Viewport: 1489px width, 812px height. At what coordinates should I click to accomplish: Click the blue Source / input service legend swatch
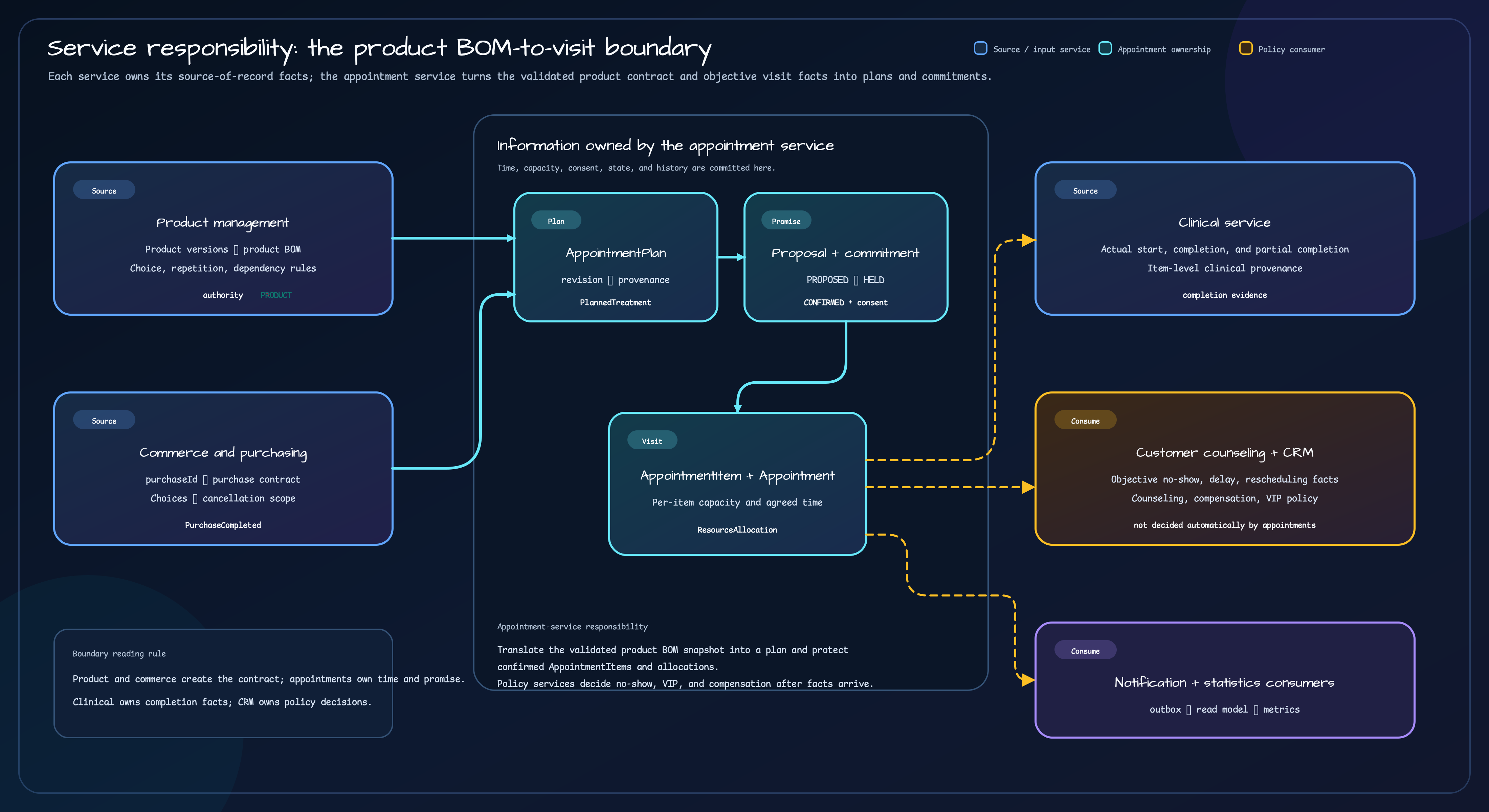(980, 48)
